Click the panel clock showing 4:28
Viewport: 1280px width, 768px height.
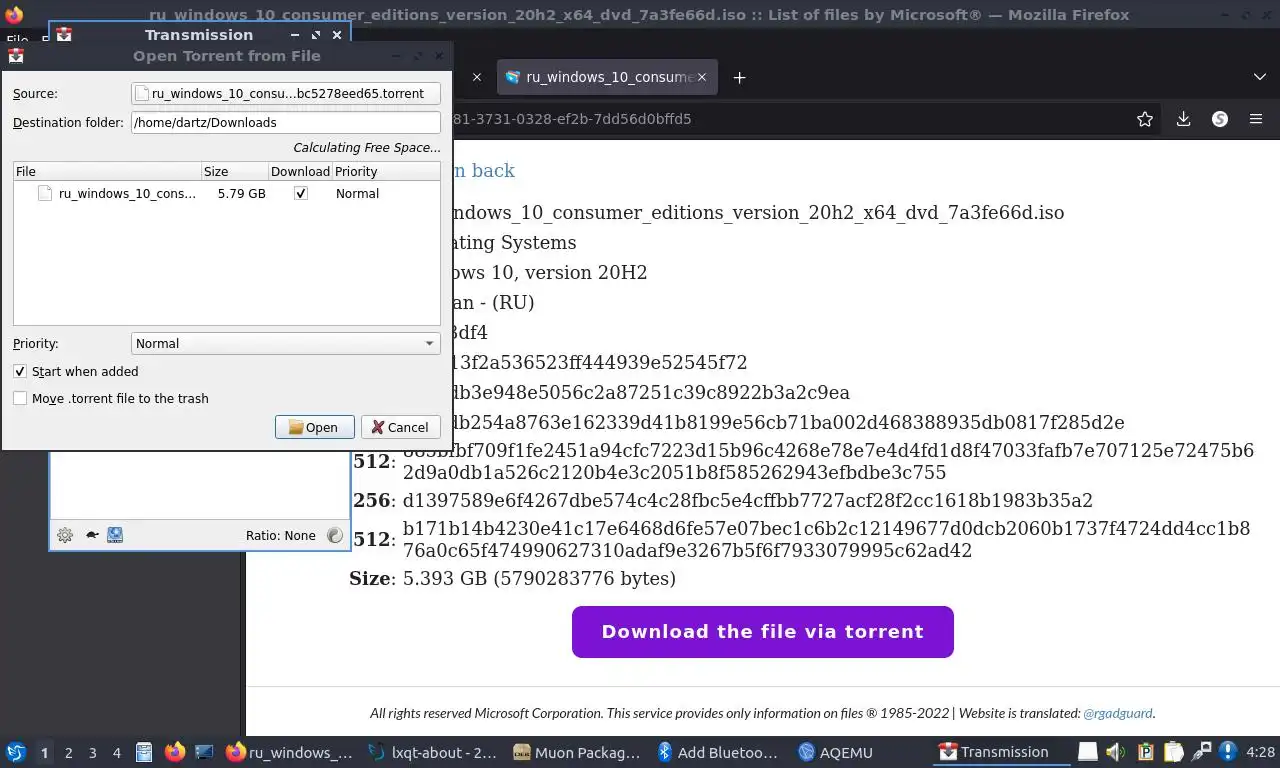coord(1261,752)
